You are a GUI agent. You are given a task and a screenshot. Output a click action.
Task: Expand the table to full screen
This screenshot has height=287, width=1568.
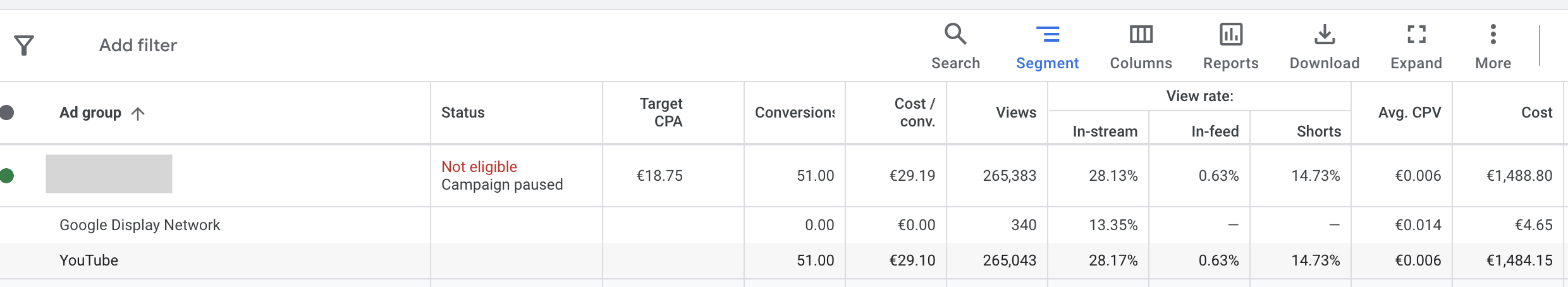(1416, 46)
